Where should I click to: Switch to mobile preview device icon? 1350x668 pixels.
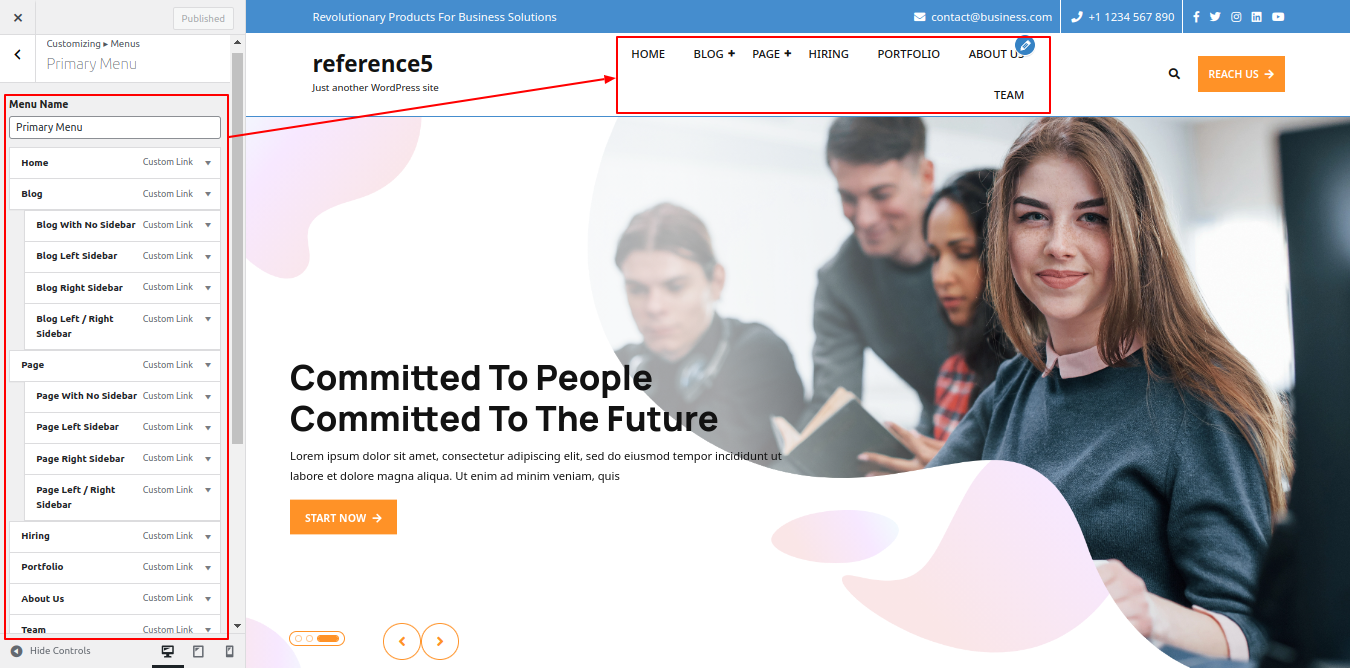(x=229, y=651)
